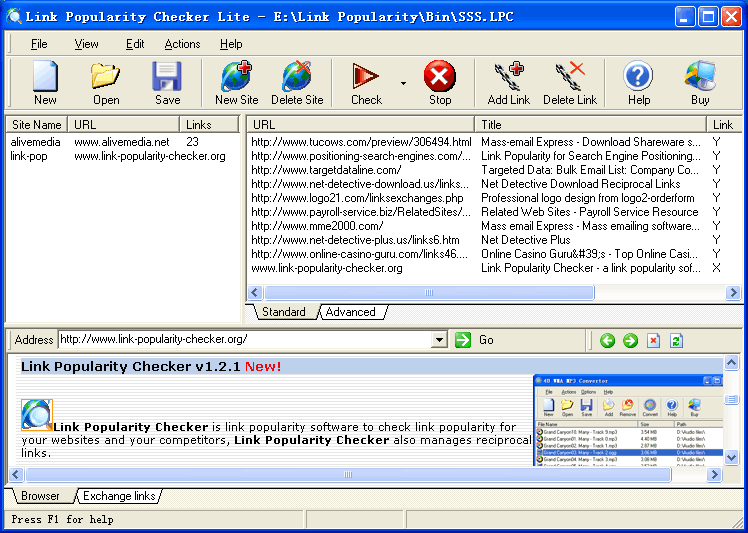Screen dimensions: 748x533
Task: Click the browser pane scroll left arrow
Action: (16, 474)
